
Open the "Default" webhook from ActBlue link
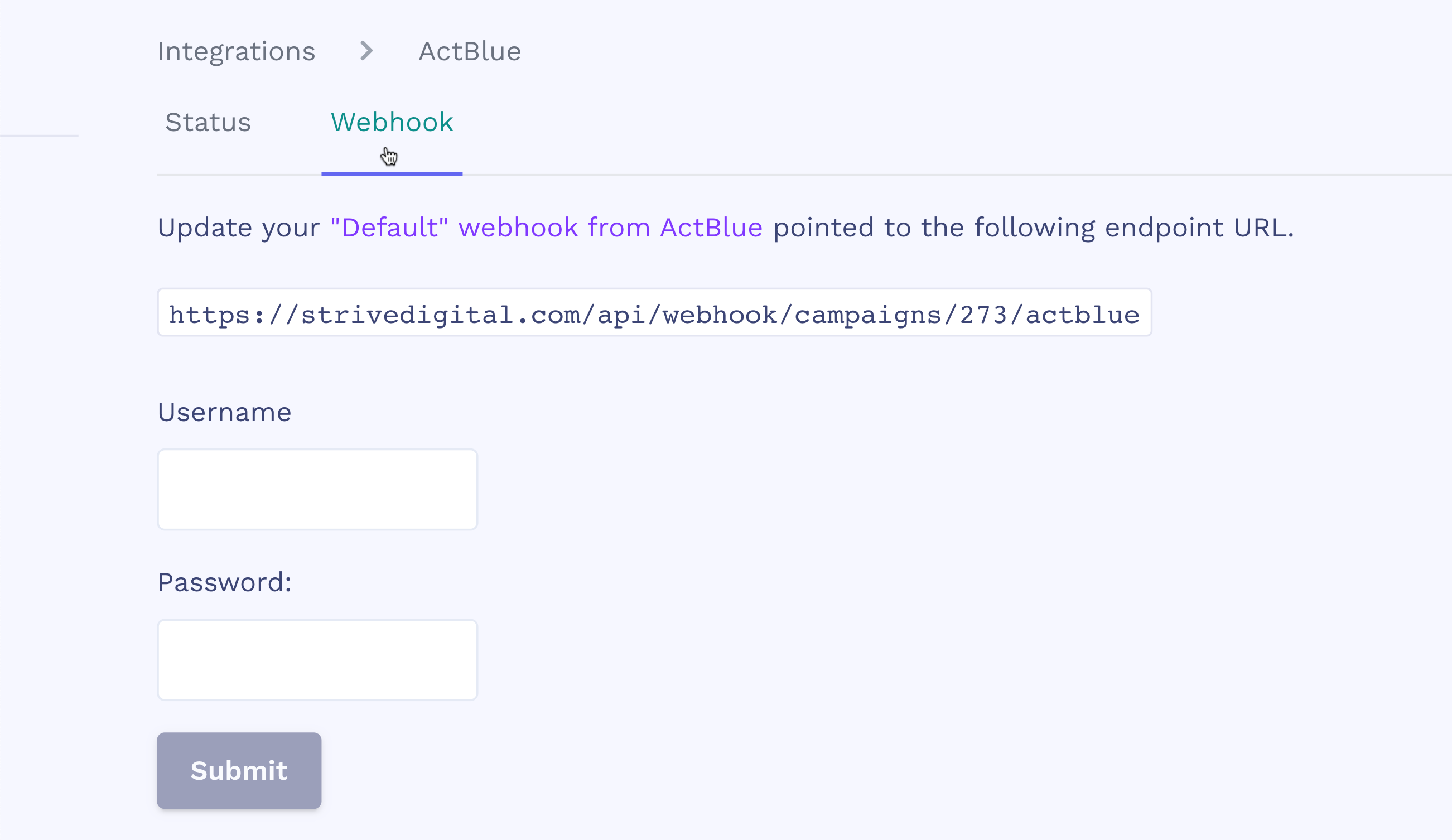[x=546, y=228]
